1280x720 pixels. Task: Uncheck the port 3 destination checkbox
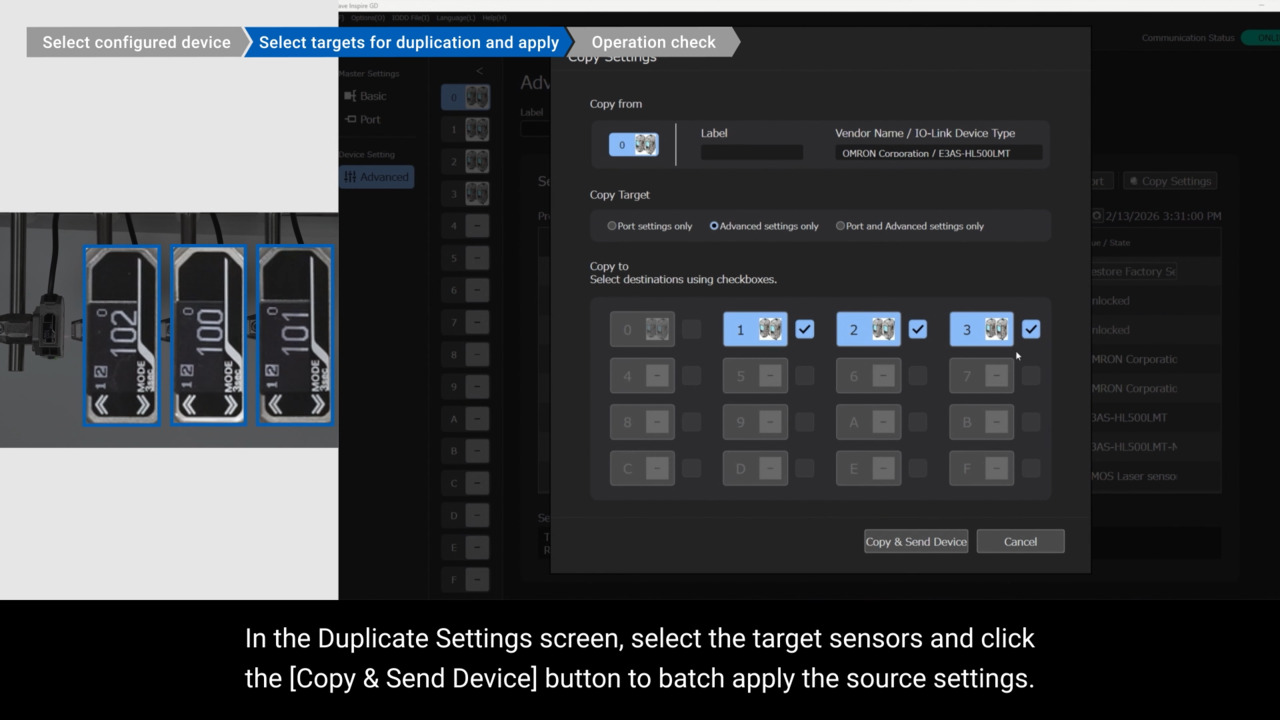1031,329
